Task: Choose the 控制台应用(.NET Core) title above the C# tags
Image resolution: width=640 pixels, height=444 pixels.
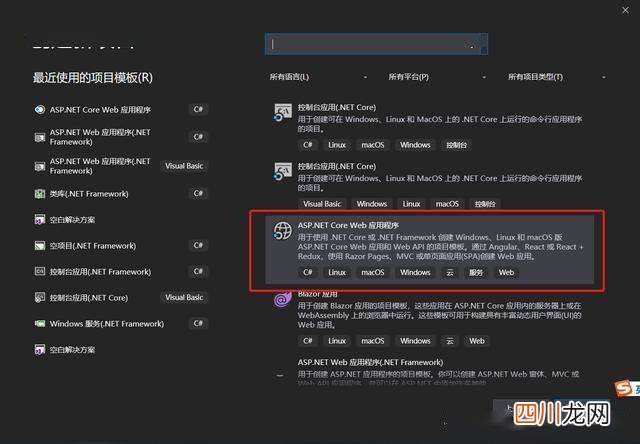Action: pos(337,107)
